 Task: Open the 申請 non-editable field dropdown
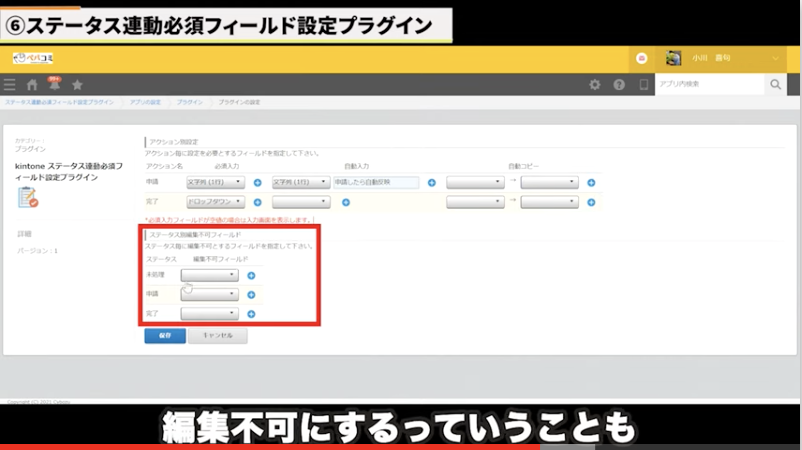pyautogui.click(x=210, y=295)
